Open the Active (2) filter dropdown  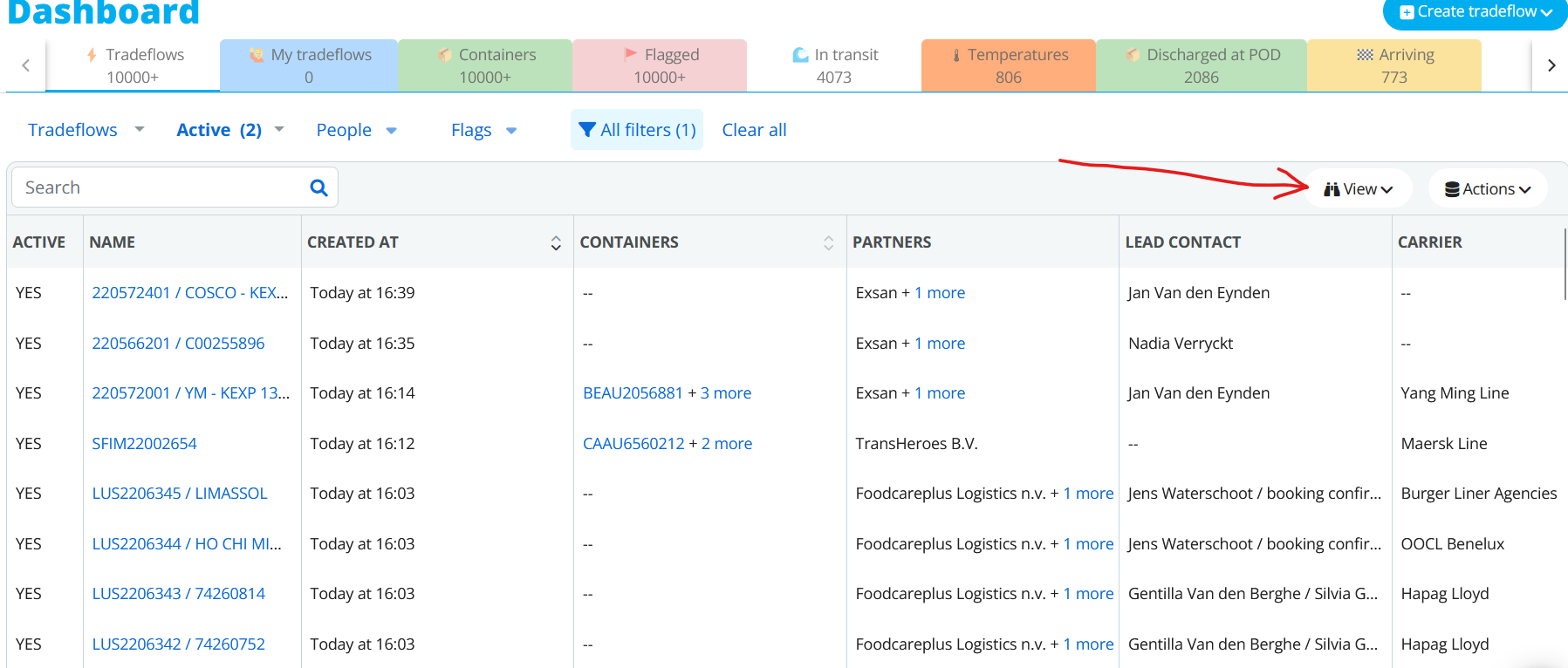pyautogui.click(x=230, y=130)
